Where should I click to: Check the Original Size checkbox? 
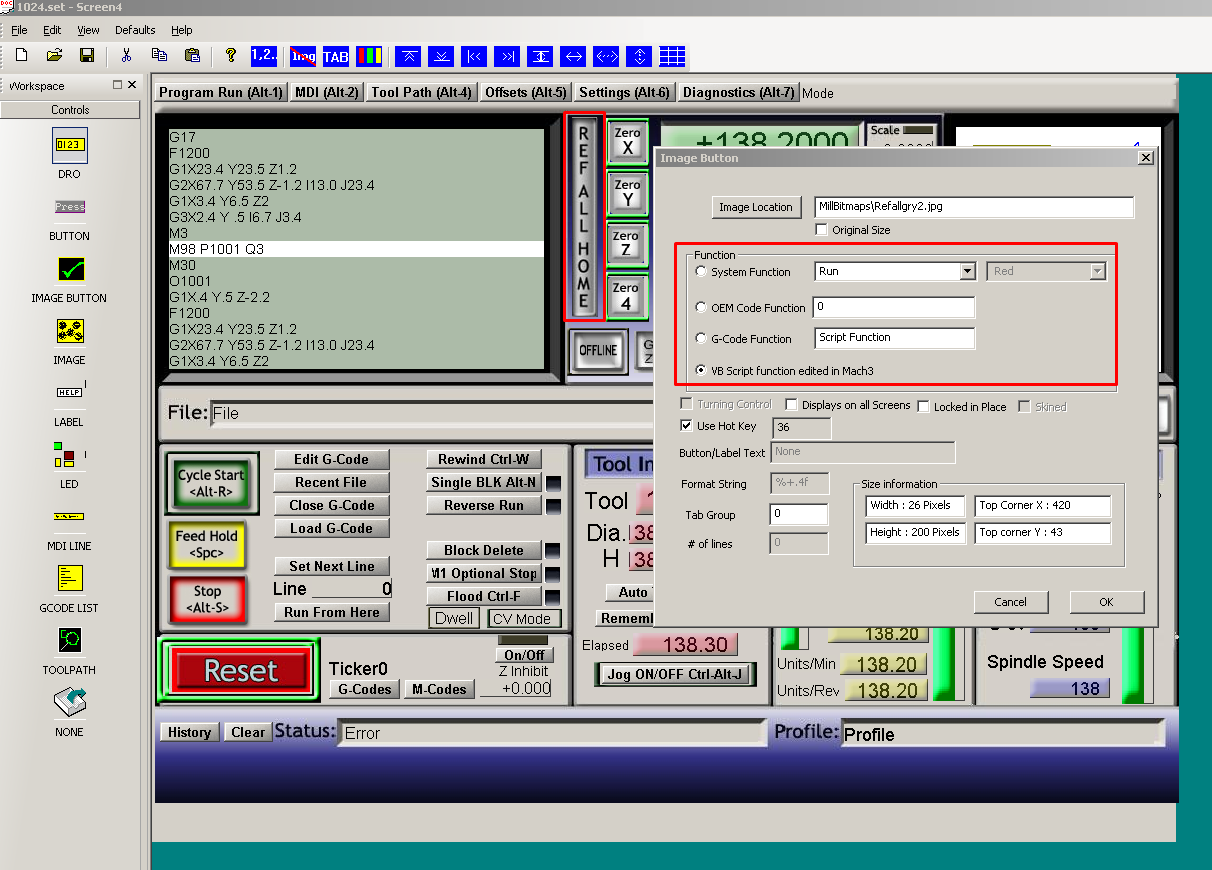pos(821,229)
